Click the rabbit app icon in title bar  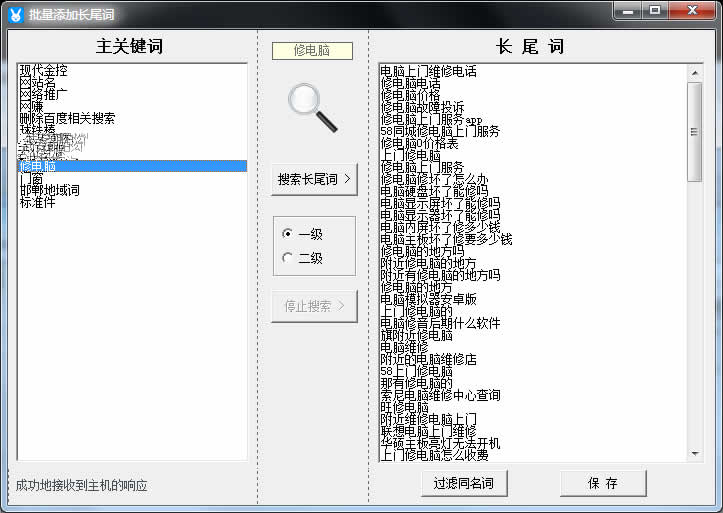(x=14, y=11)
